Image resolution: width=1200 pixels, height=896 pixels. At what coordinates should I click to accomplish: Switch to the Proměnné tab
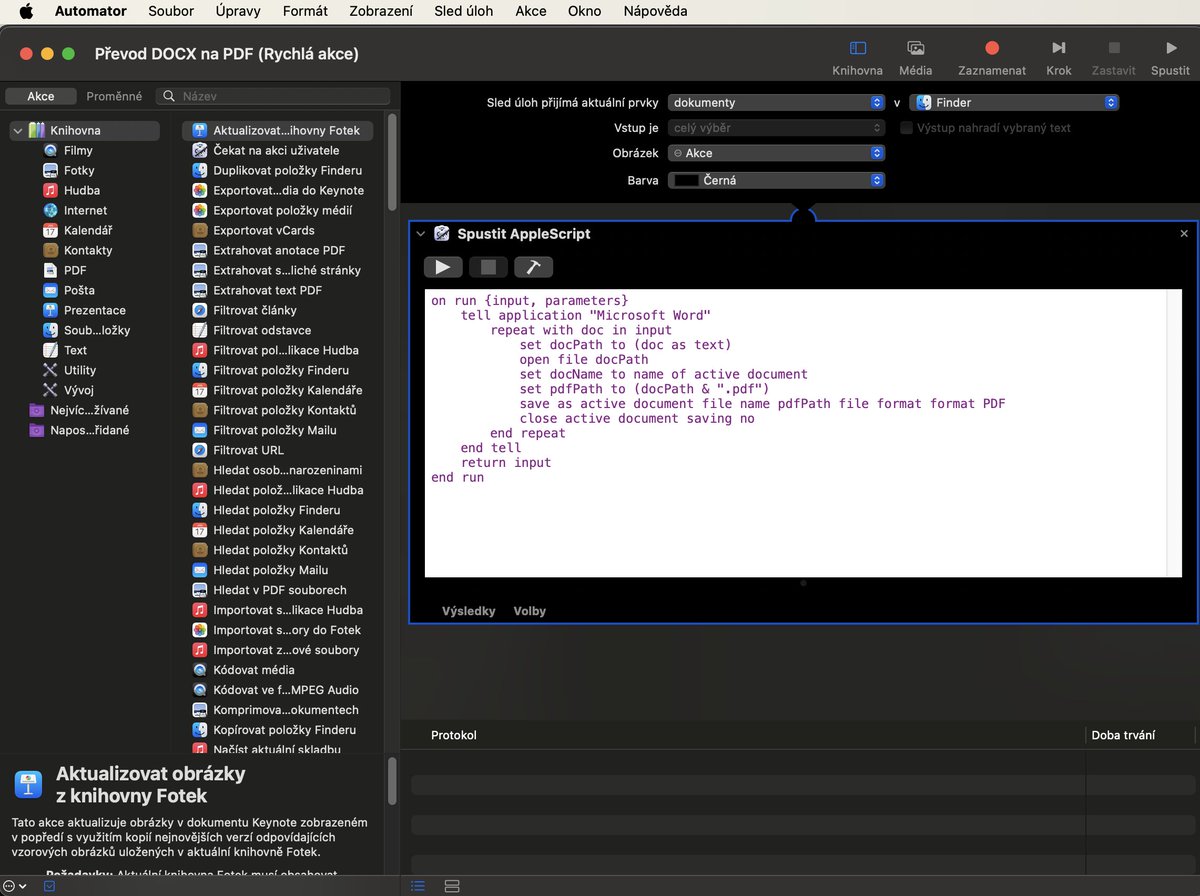point(114,96)
